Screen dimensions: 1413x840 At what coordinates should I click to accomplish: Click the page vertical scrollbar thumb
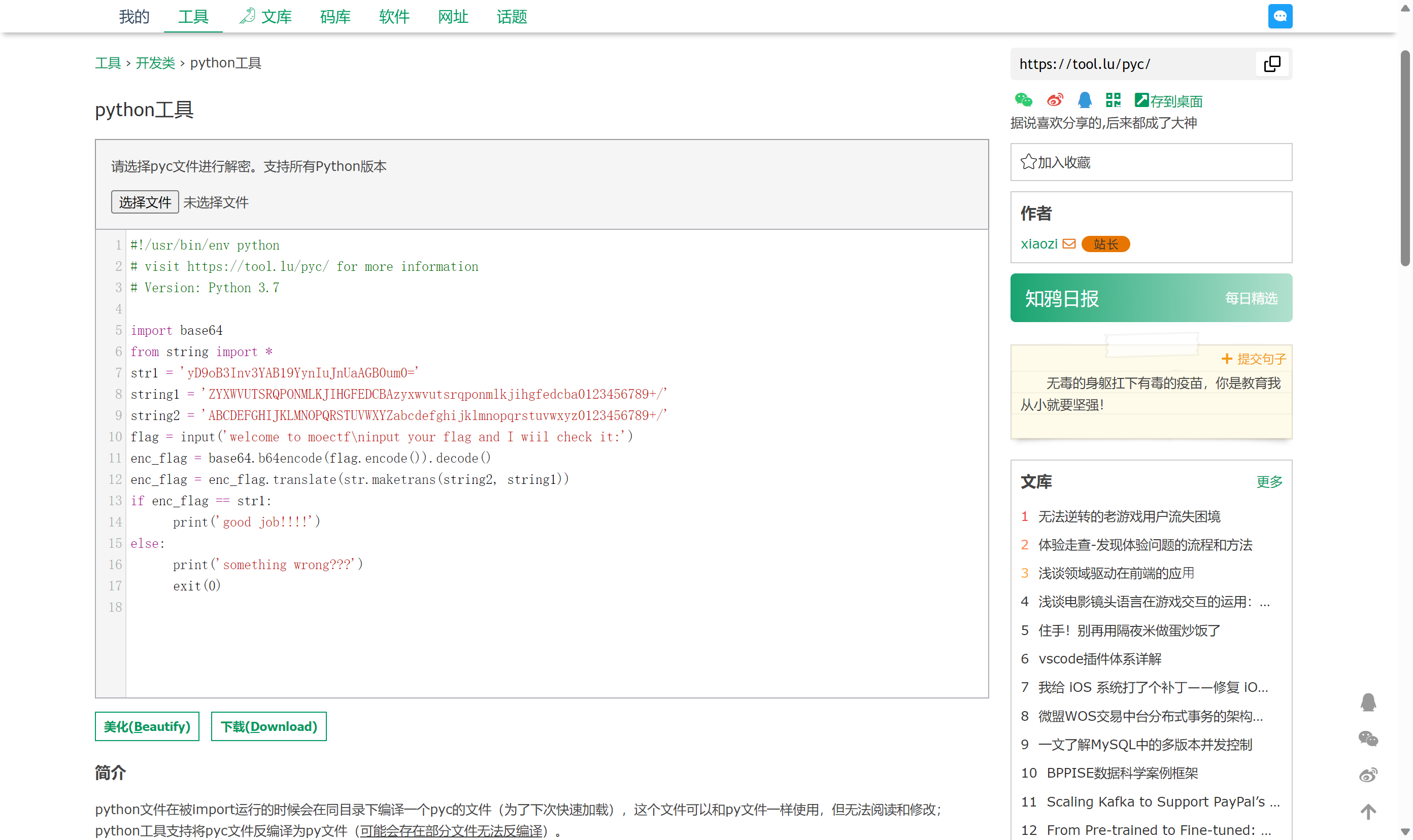coord(1404,158)
